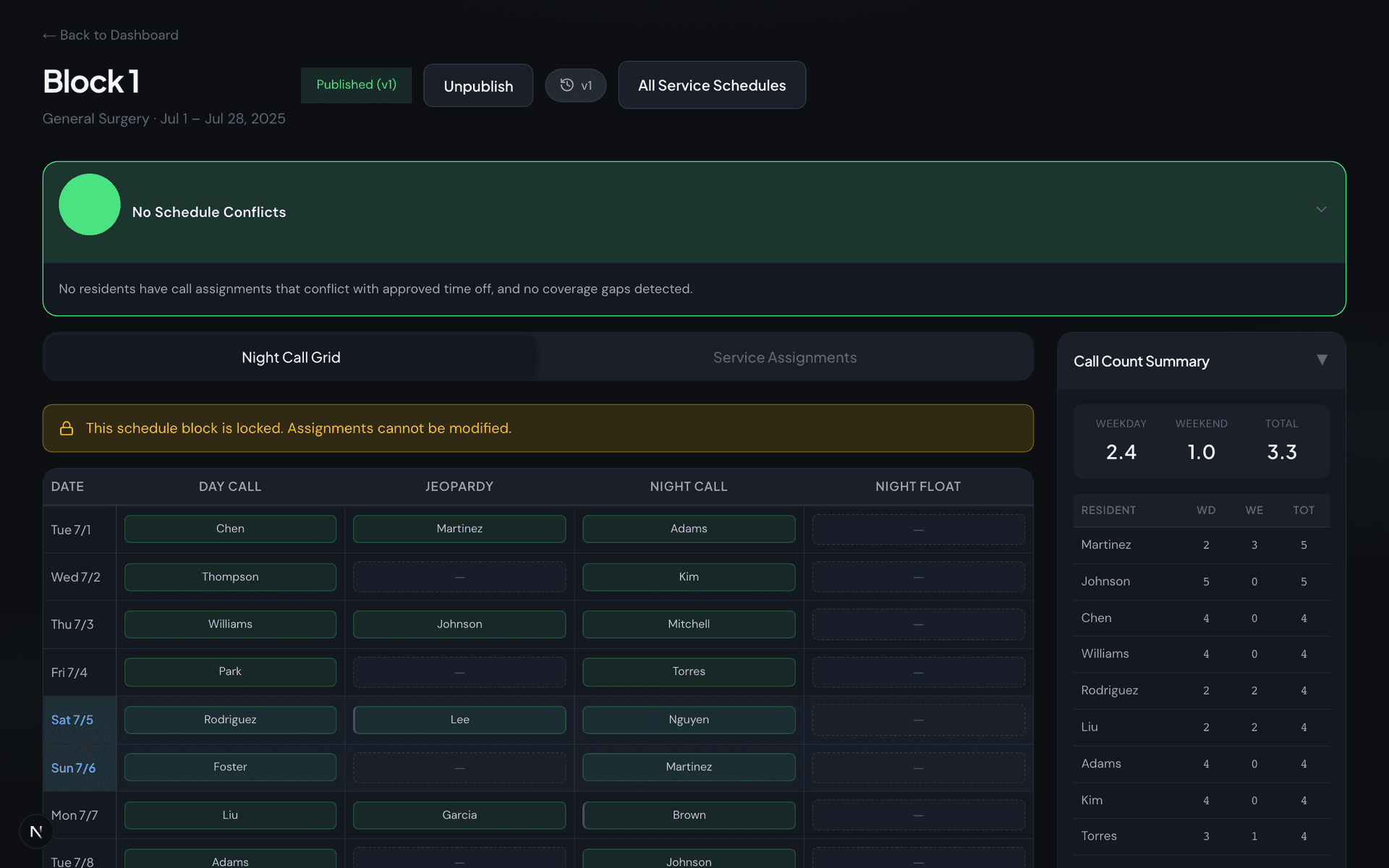Click the back arrow before Back to Dashboard

49,35
